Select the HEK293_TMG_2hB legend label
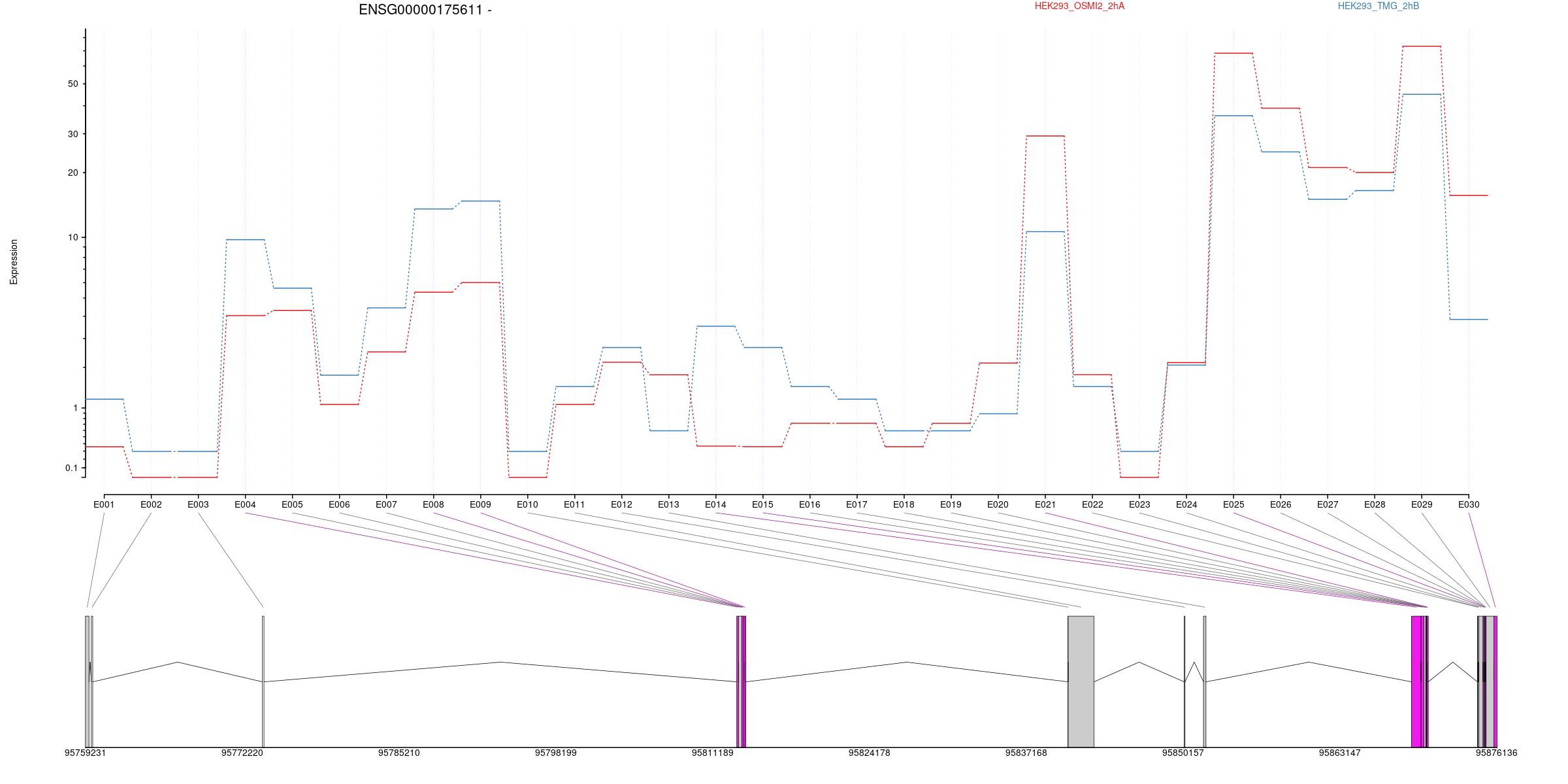The image size is (1568, 784). [x=1379, y=6]
